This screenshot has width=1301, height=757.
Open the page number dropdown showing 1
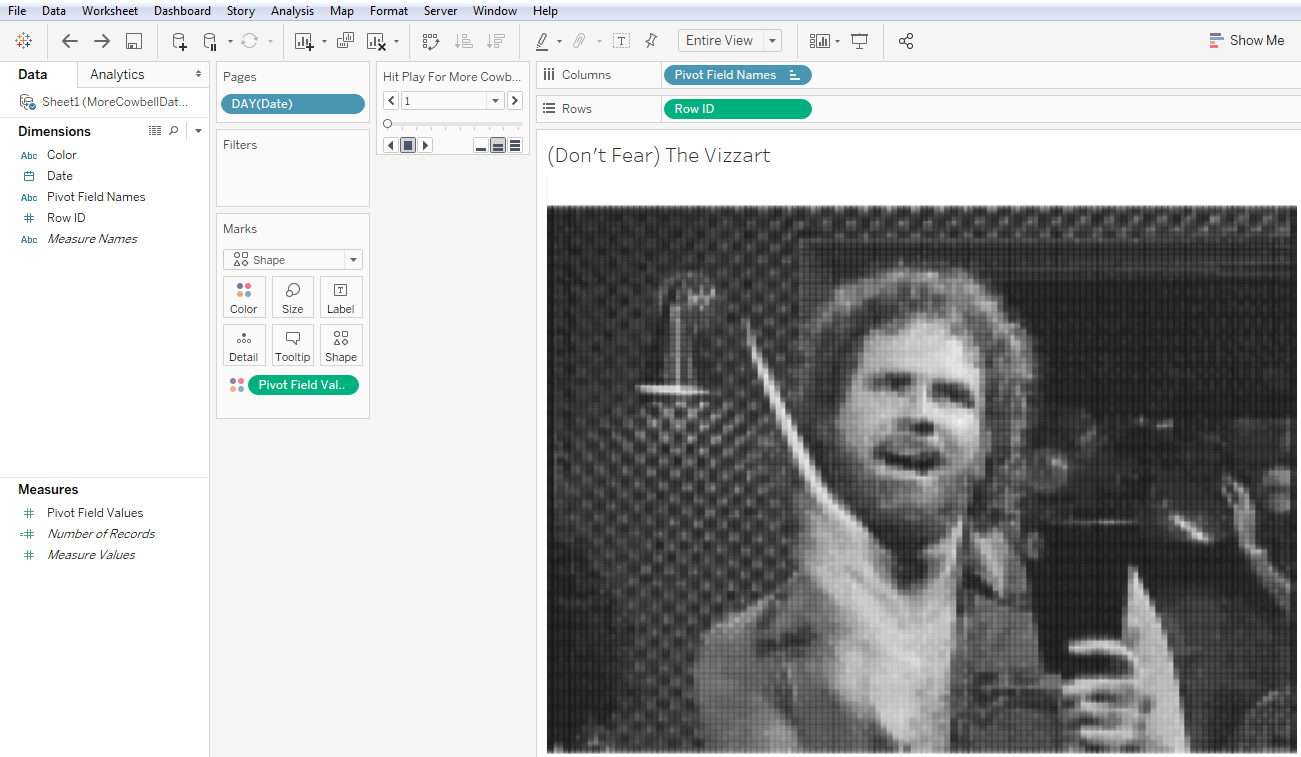[x=495, y=101]
